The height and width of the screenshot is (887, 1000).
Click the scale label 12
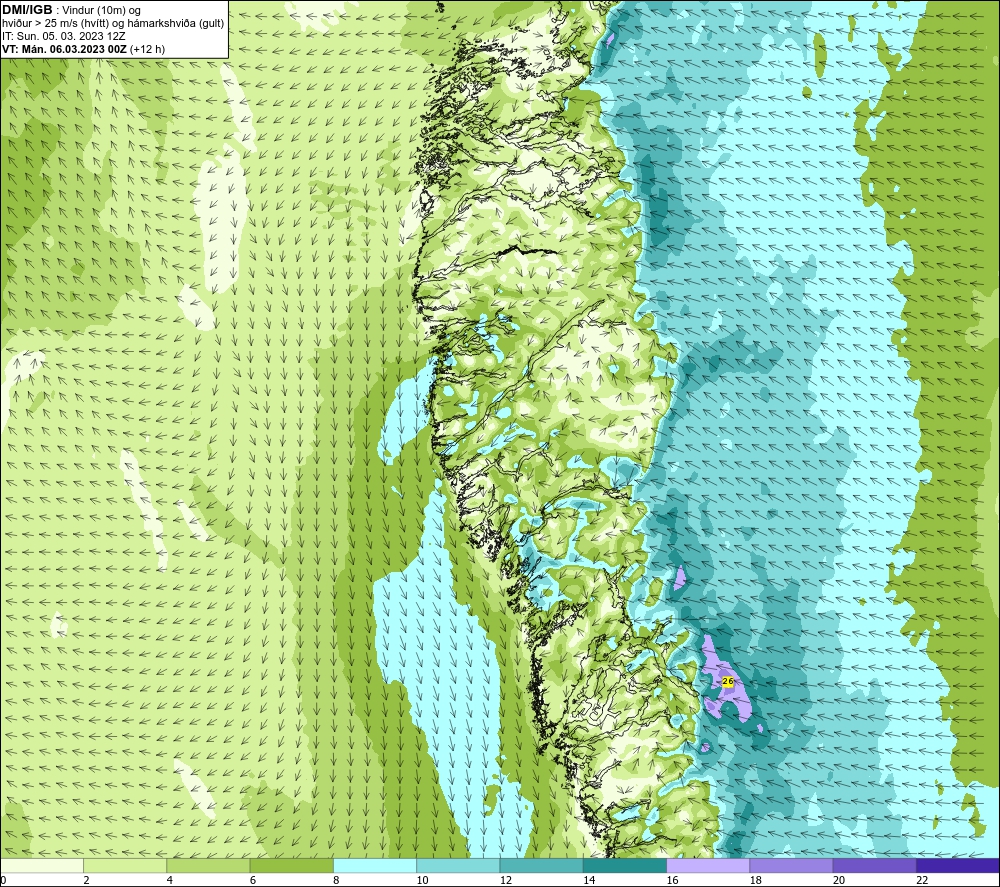pyautogui.click(x=506, y=880)
